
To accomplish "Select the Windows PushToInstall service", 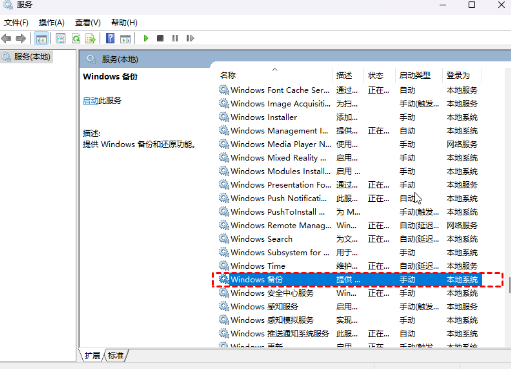I will (x=350, y=212).
